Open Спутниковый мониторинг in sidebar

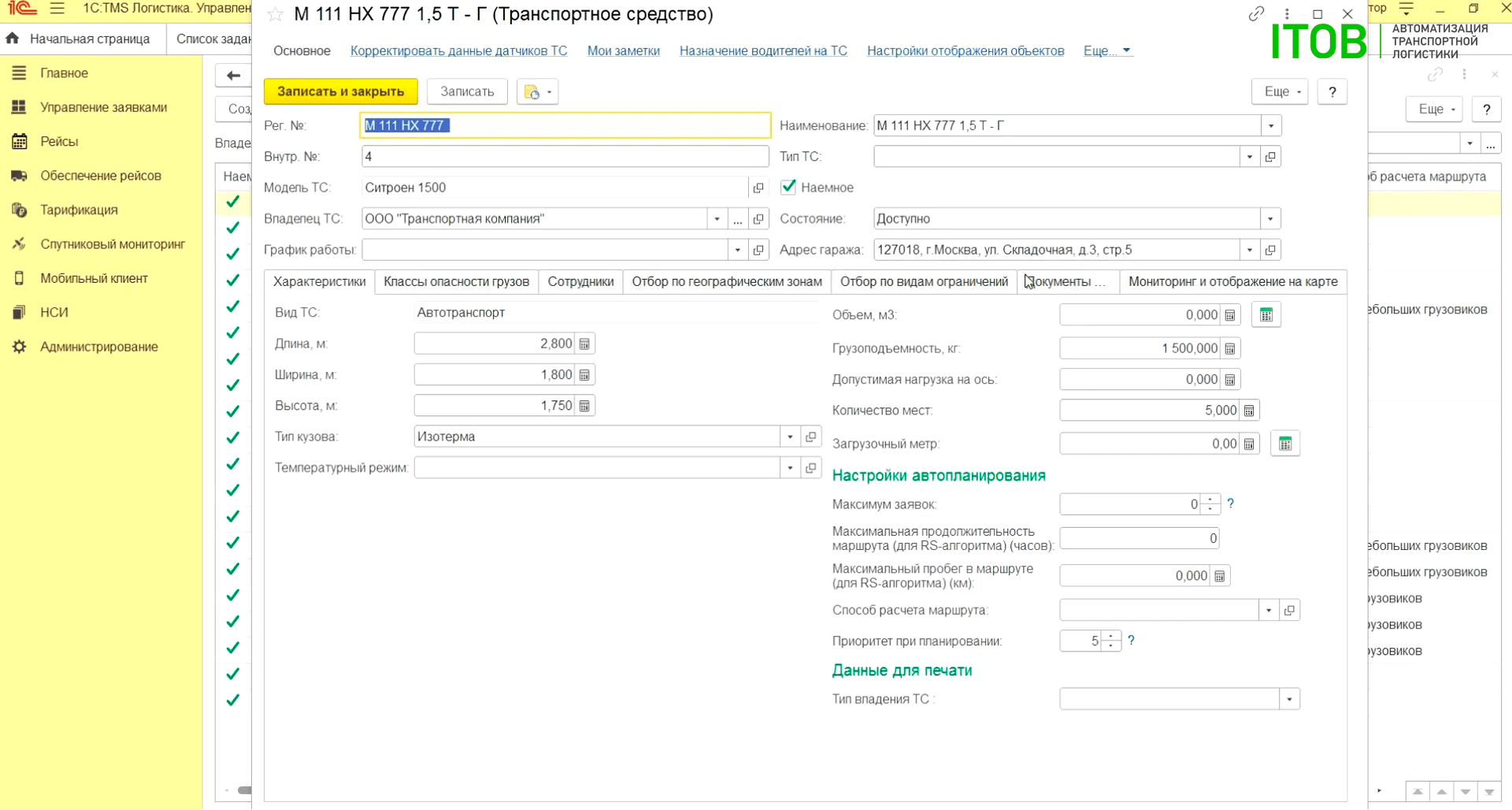[113, 244]
